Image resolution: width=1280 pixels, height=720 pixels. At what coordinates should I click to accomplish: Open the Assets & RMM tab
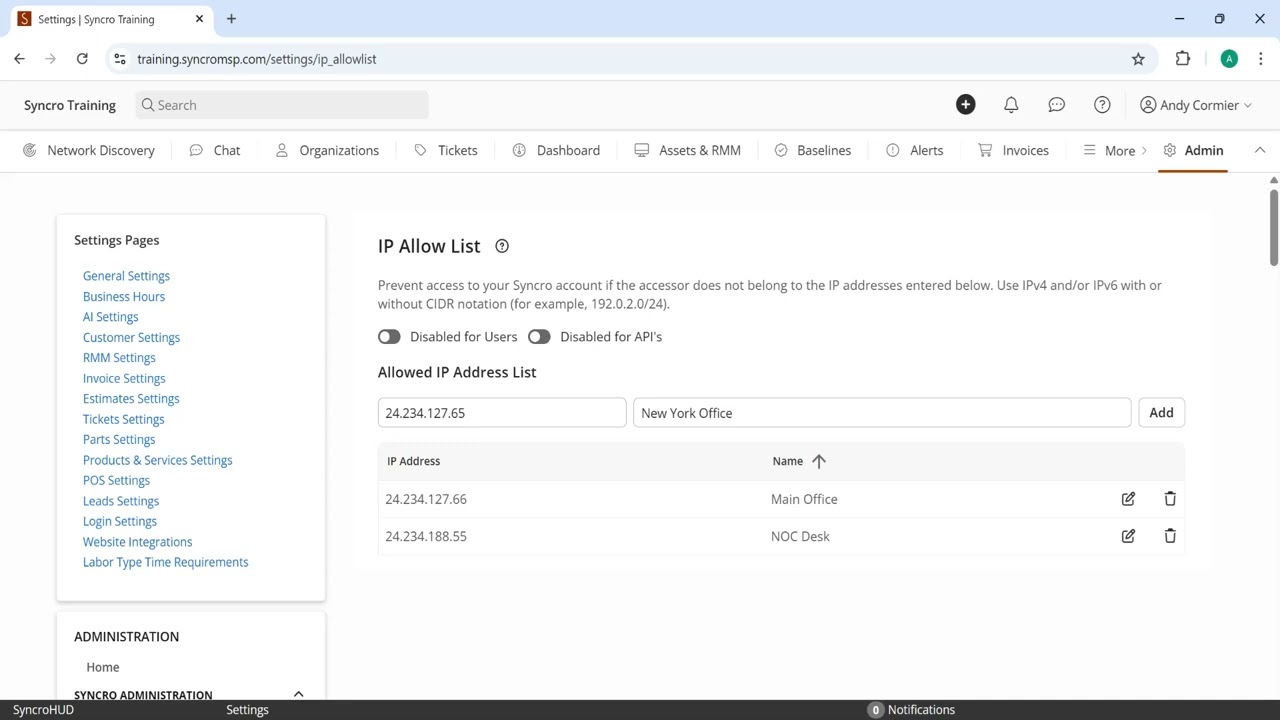(688, 151)
